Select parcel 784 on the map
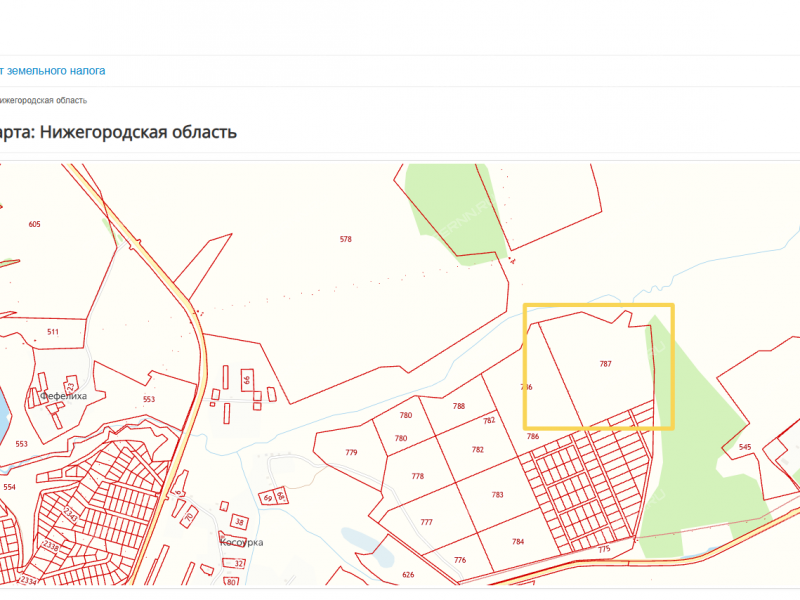The image size is (800, 600). tap(518, 541)
